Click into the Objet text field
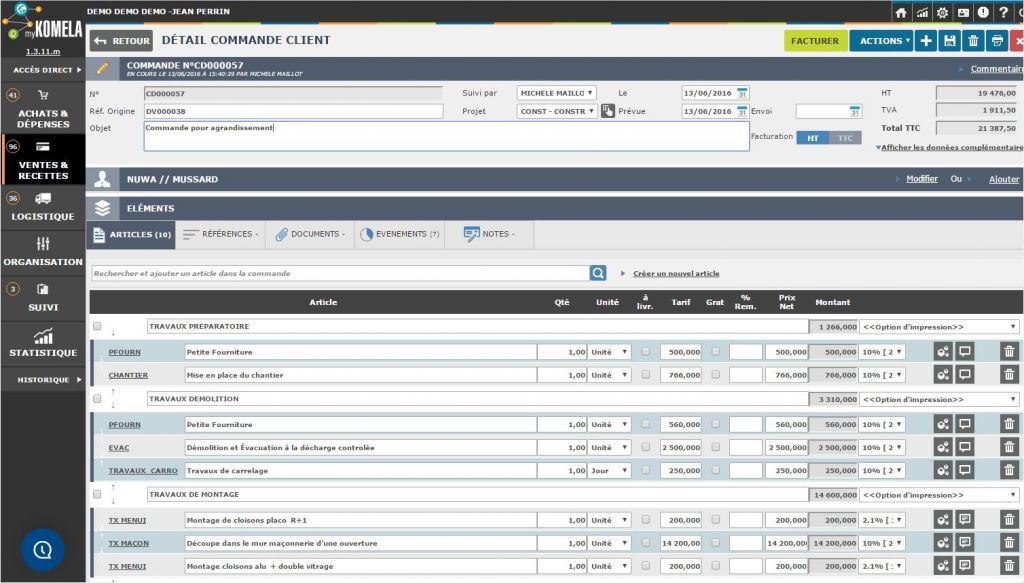The height and width of the screenshot is (583, 1024). coord(445,136)
